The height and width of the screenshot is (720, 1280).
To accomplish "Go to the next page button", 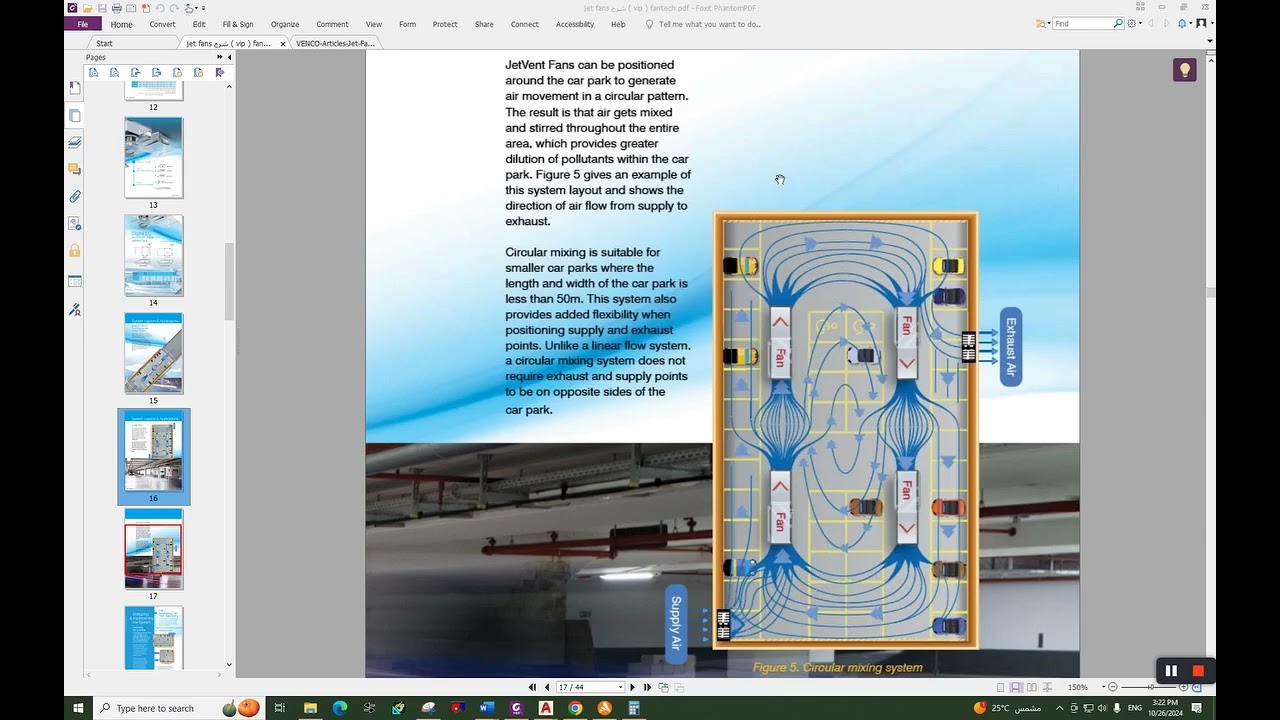I will [632, 687].
